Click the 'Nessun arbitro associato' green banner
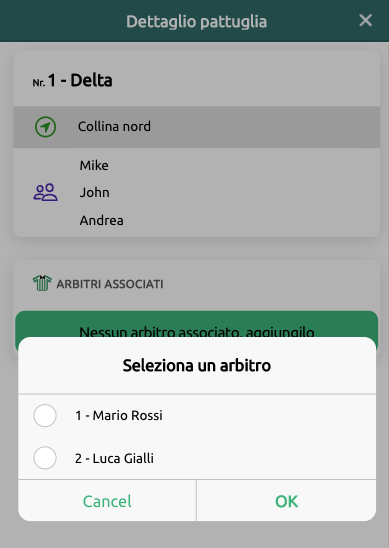389x548 pixels. pos(196,324)
